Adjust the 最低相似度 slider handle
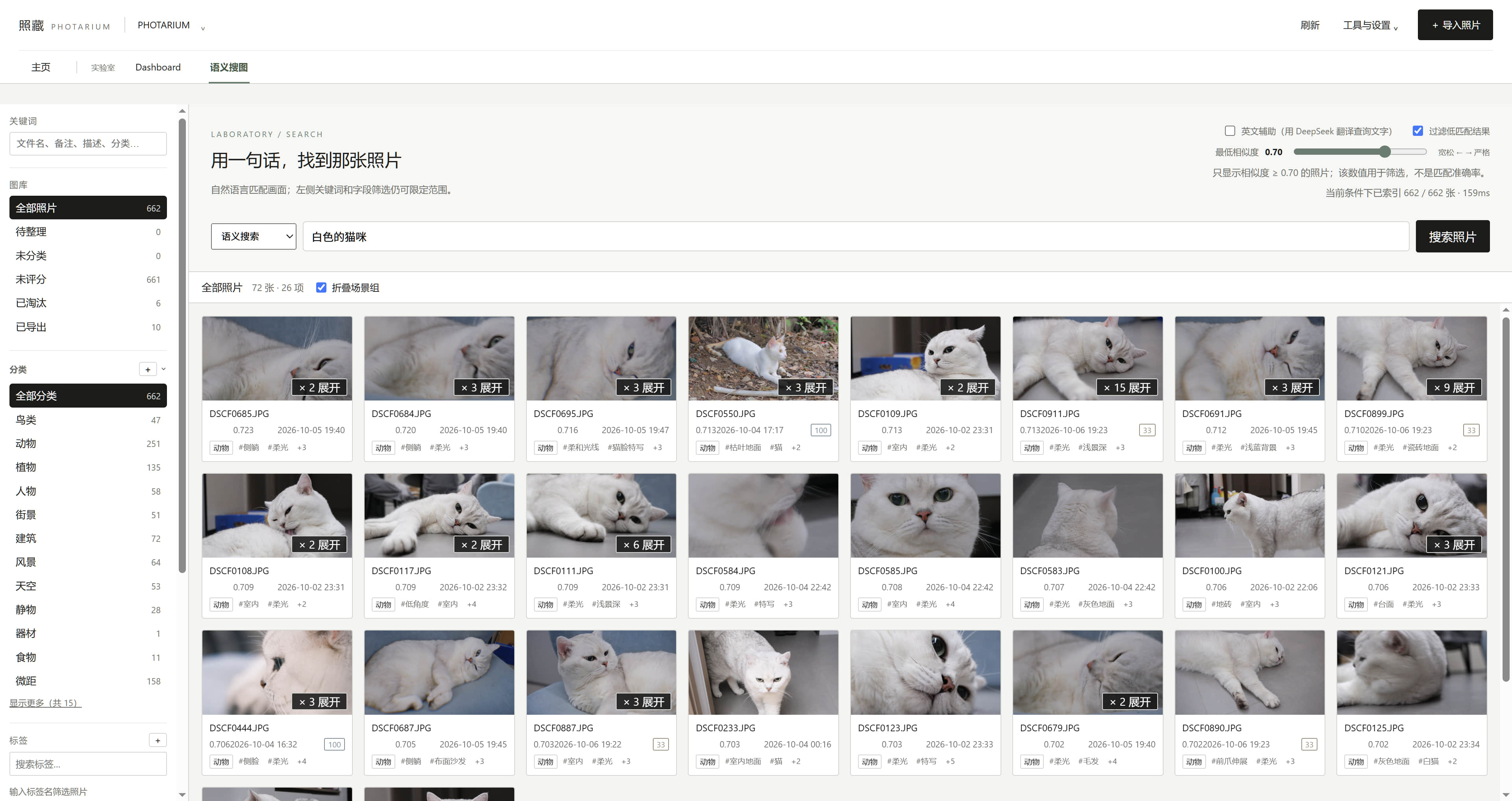 pos(1385,152)
